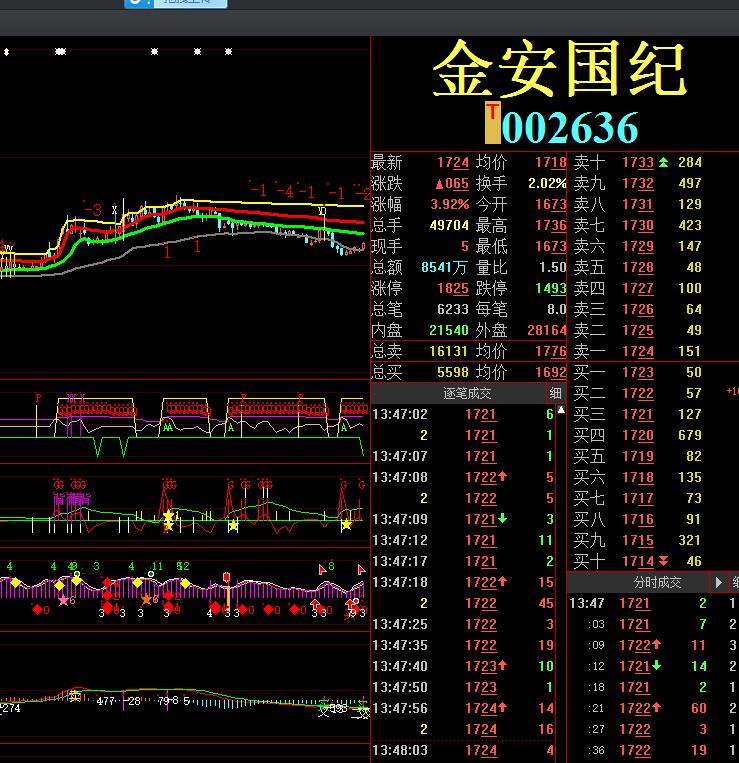Click the orange T marker beside code 002636

click(x=492, y=123)
